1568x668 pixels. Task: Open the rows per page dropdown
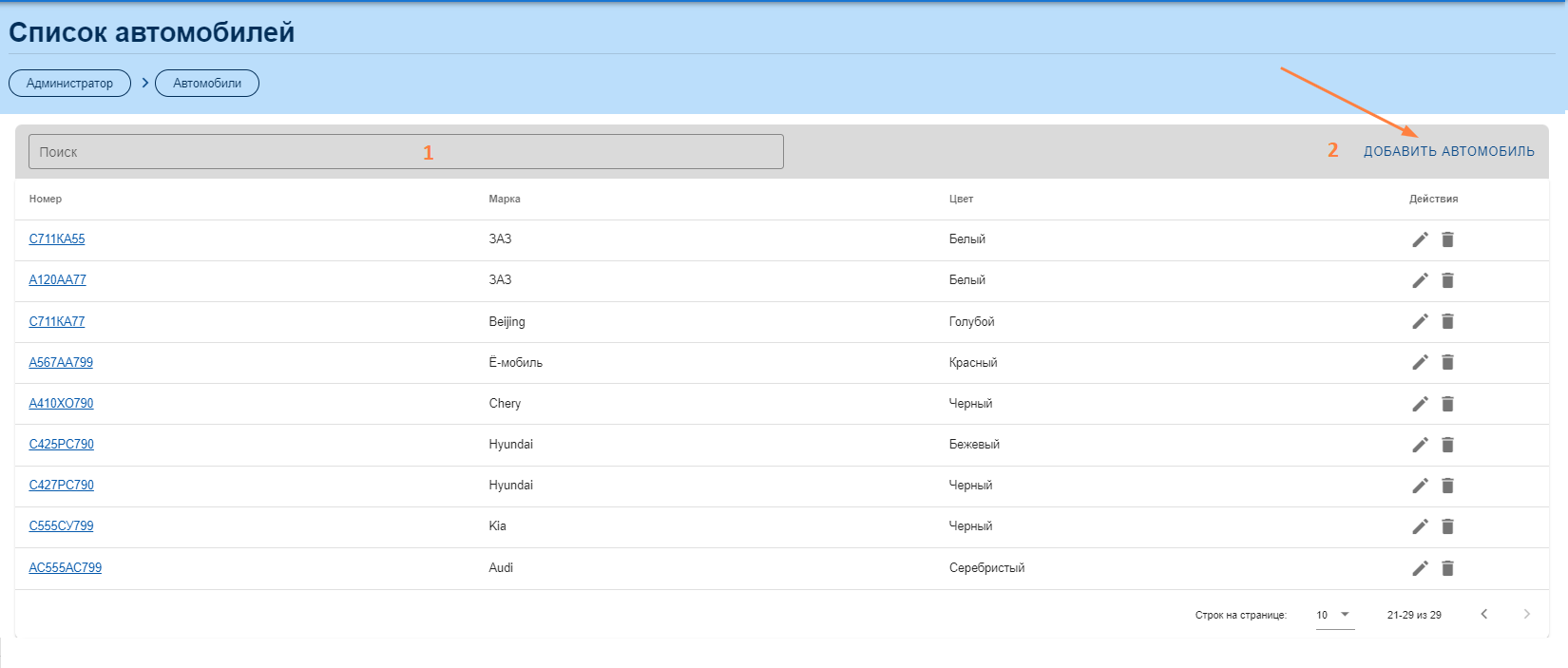click(1334, 615)
